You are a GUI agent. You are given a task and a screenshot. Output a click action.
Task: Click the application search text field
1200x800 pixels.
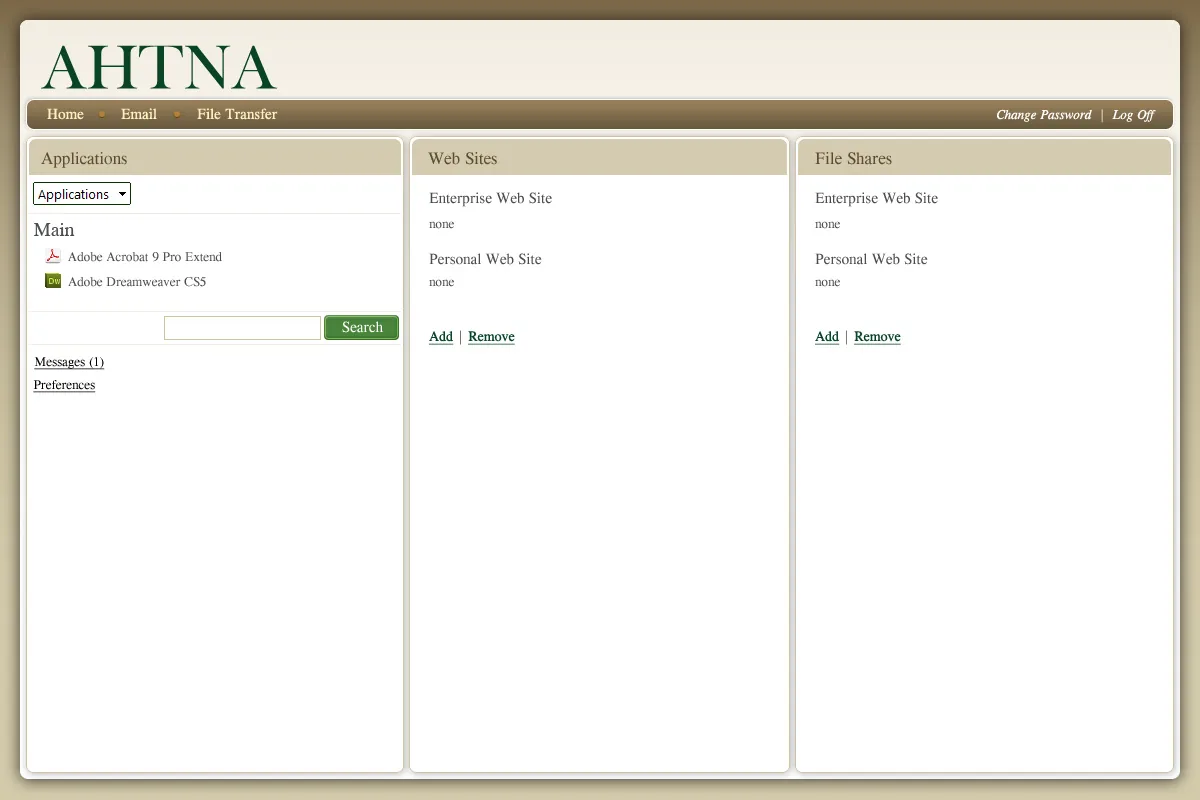242,327
